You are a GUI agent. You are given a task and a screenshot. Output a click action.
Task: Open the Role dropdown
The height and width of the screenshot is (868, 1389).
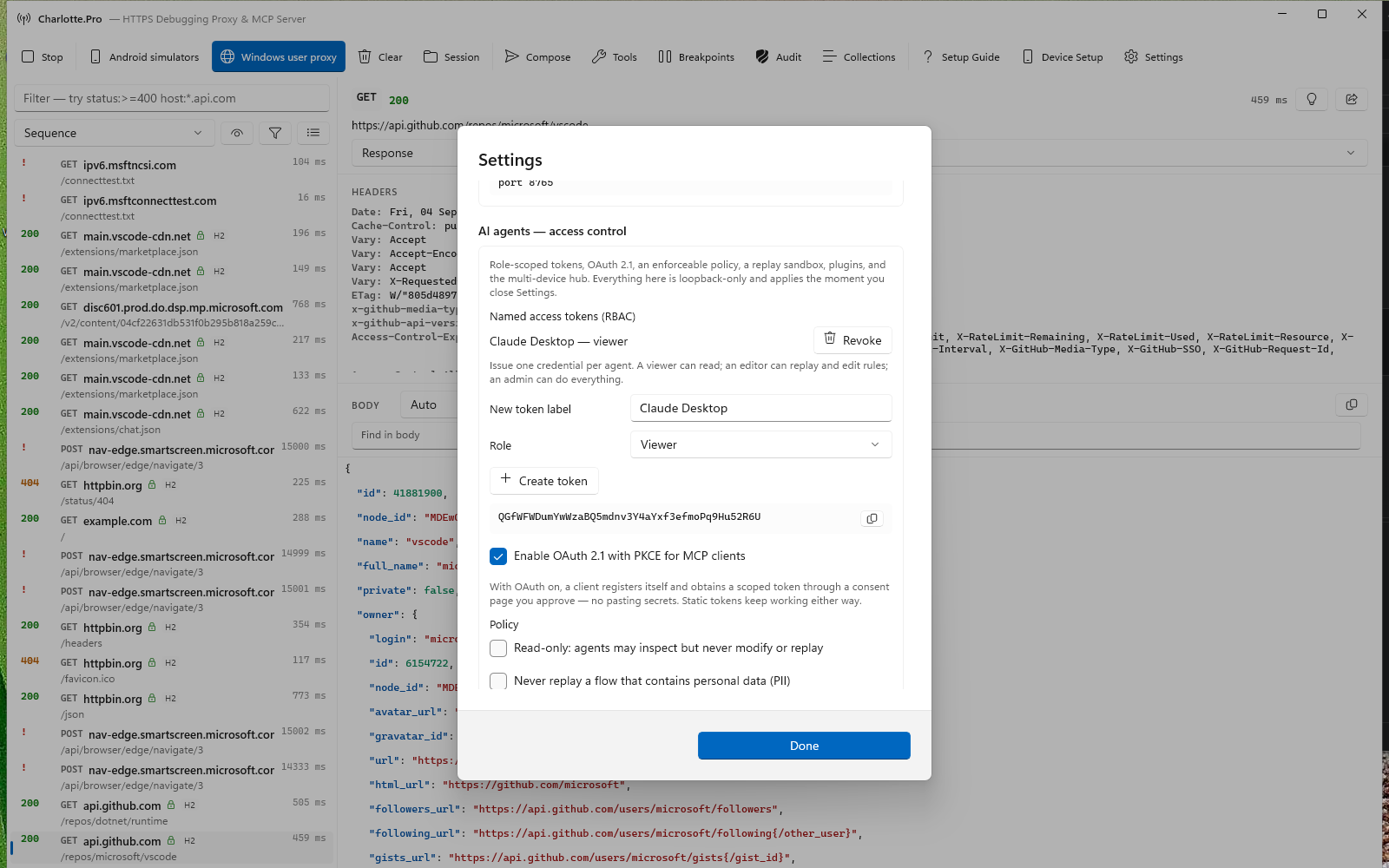[761, 444]
